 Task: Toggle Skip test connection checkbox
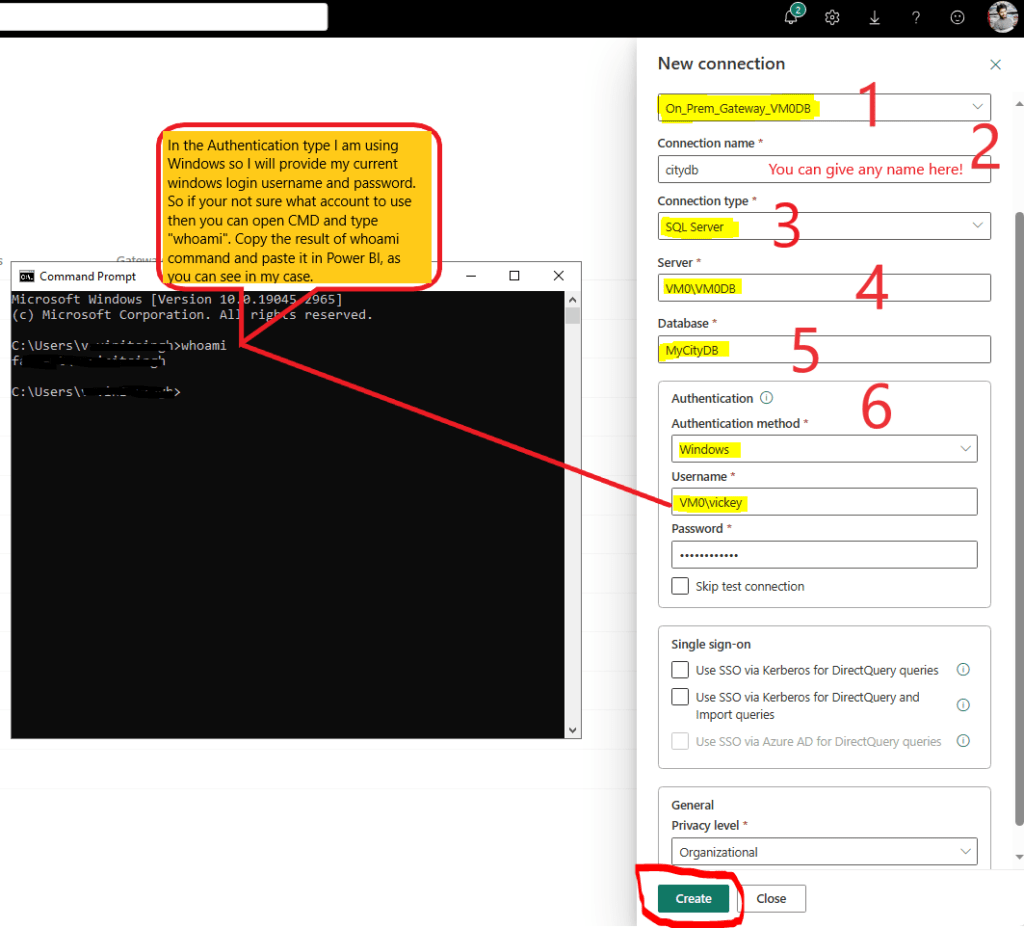(680, 586)
